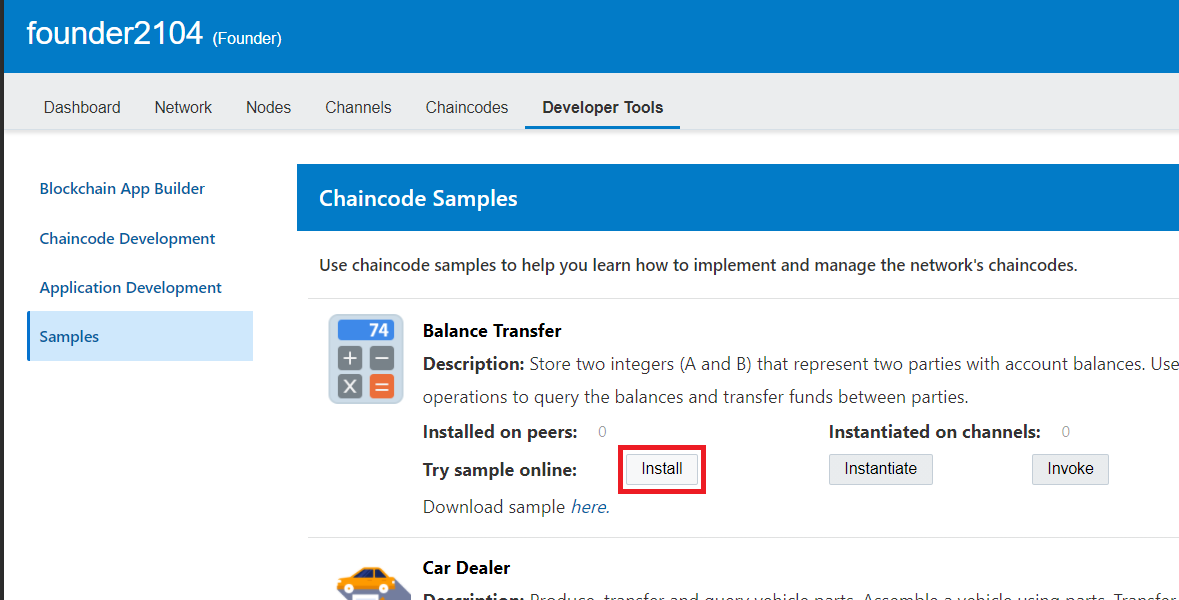The width and height of the screenshot is (1179, 600).
Task: Select Samples in the sidebar
Action: point(69,336)
